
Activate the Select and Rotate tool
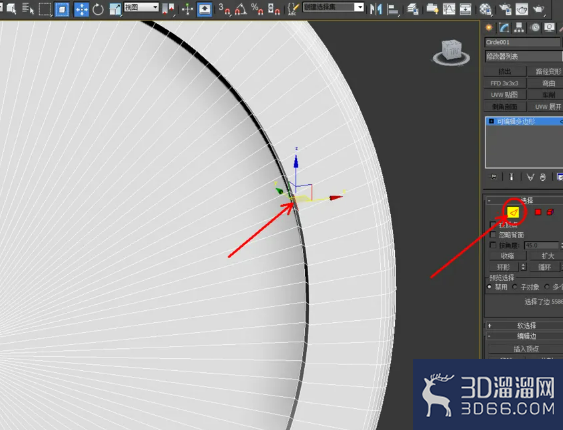pyautogui.click(x=98, y=9)
